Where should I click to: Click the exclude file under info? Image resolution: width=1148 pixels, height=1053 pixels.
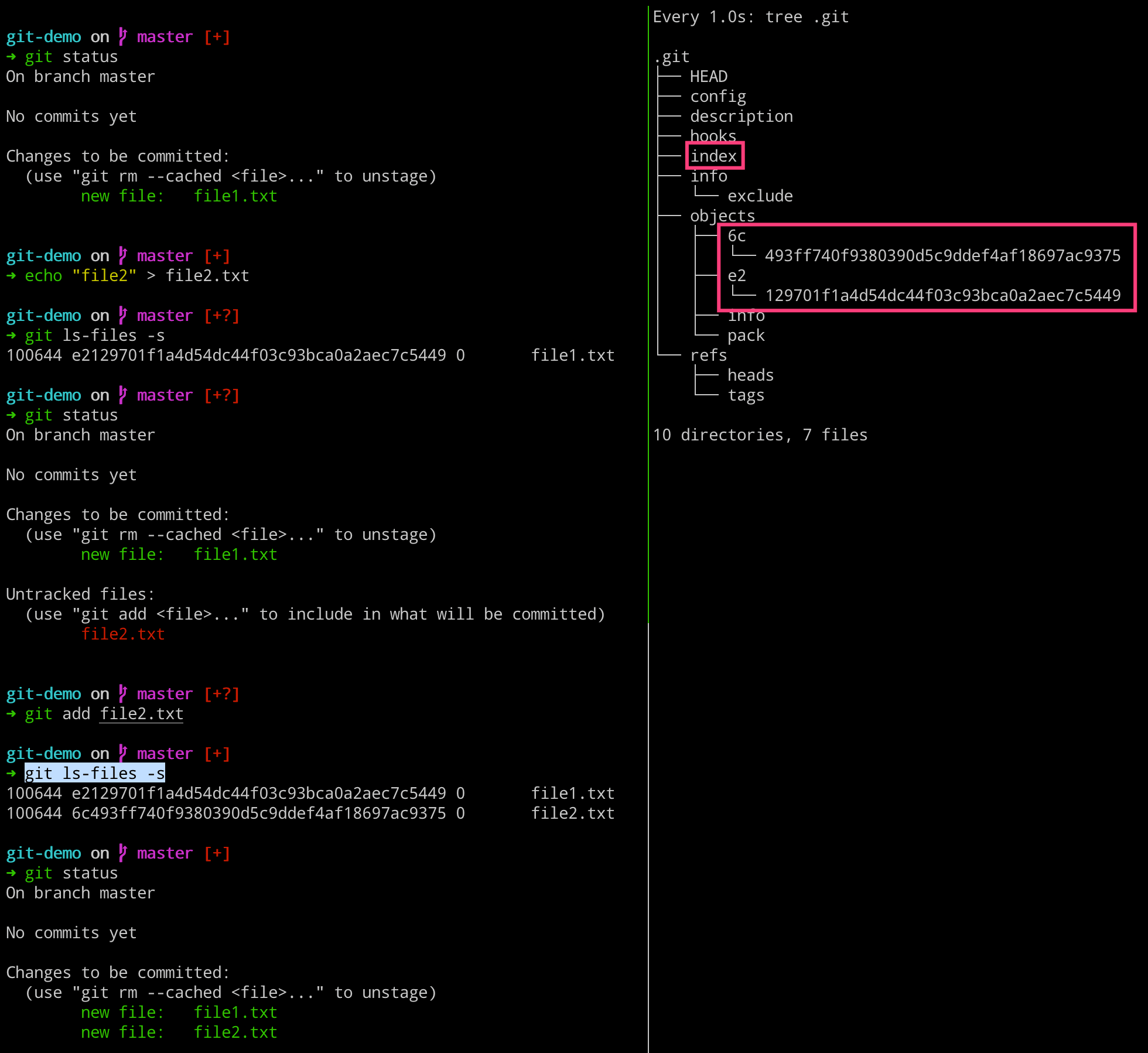(760, 196)
